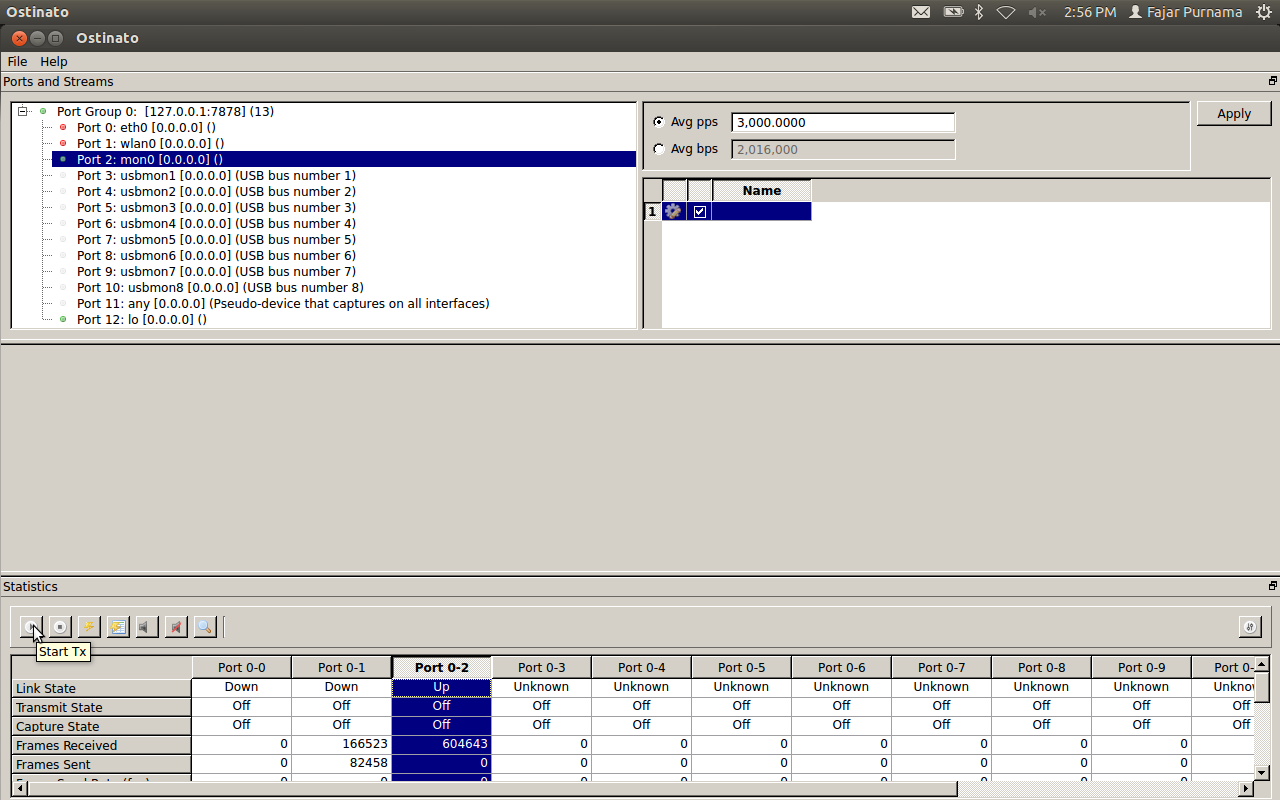Undock the Ports and Streams panel

click(x=1273, y=81)
